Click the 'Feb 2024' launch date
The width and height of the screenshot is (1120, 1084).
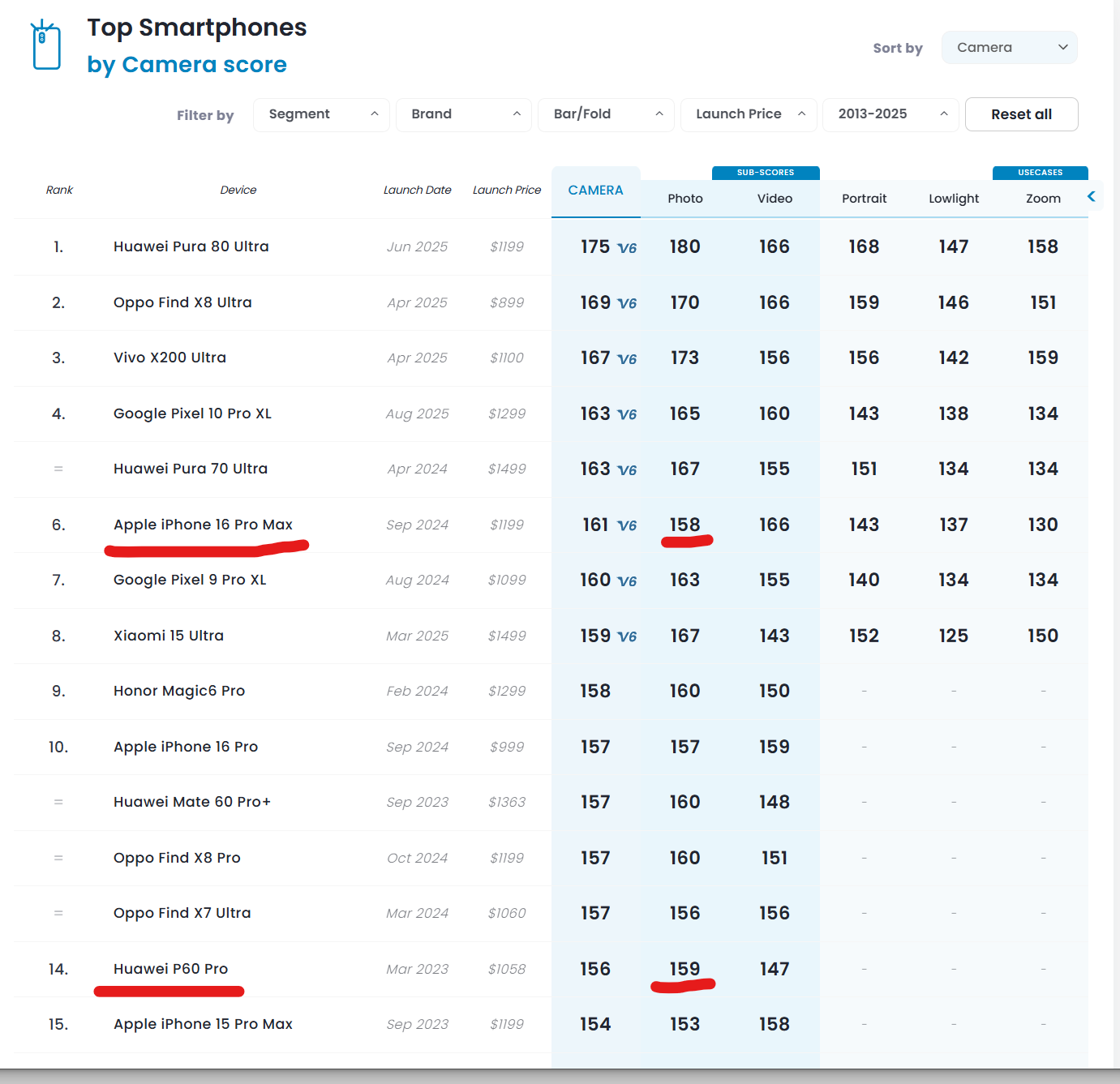point(418,691)
